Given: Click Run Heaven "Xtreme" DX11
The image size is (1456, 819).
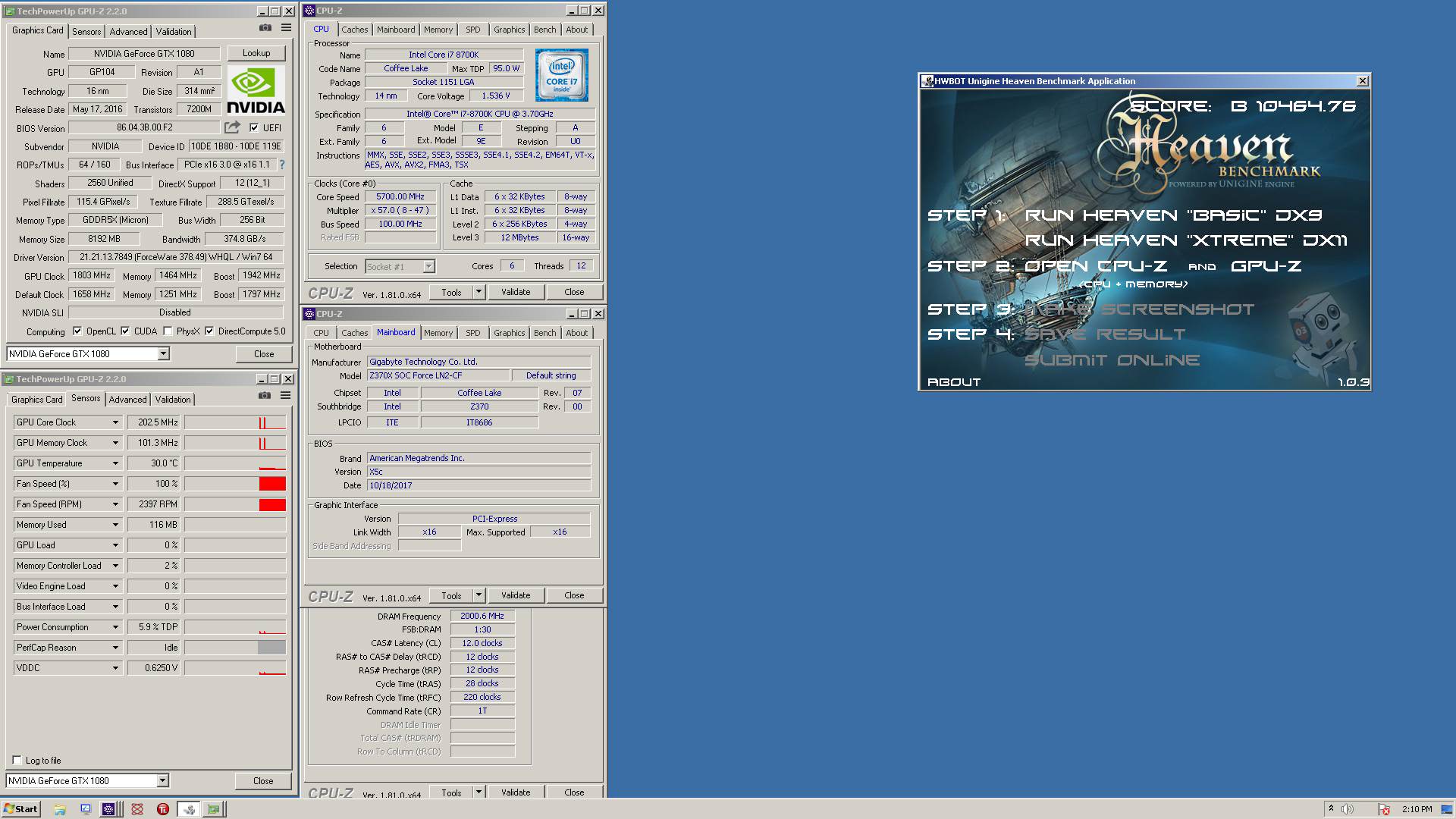Looking at the screenshot, I should pyautogui.click(x=1186, y=240).
